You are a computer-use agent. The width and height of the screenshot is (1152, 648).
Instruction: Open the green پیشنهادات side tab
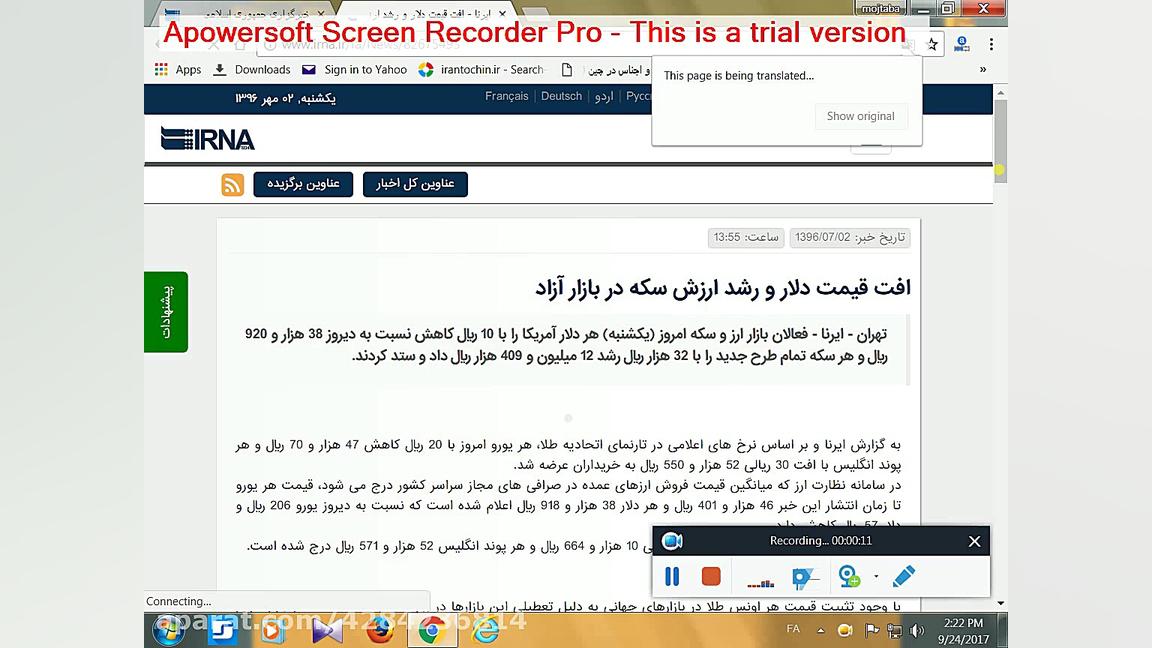pos(166,312)
